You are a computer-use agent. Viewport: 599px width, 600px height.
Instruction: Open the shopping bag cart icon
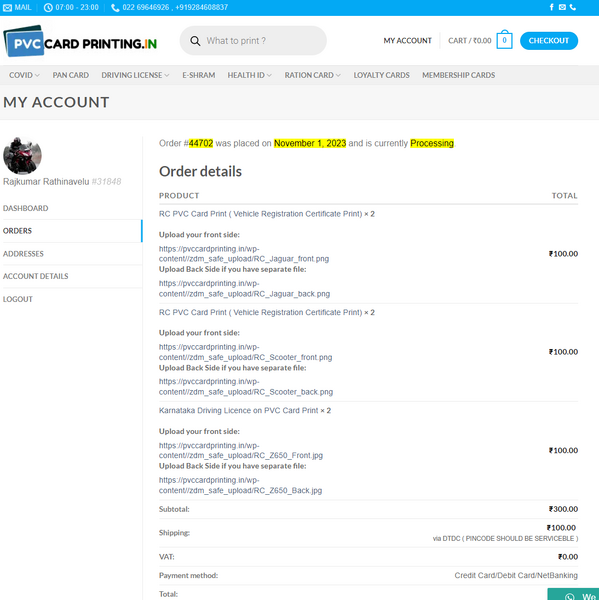coord(504,40)
